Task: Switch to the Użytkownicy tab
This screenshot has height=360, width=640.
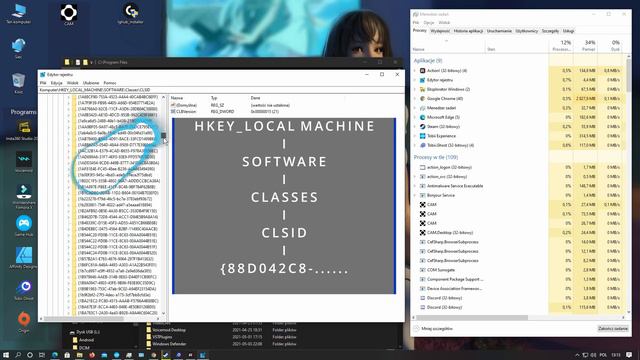Action: pos(527,31)
